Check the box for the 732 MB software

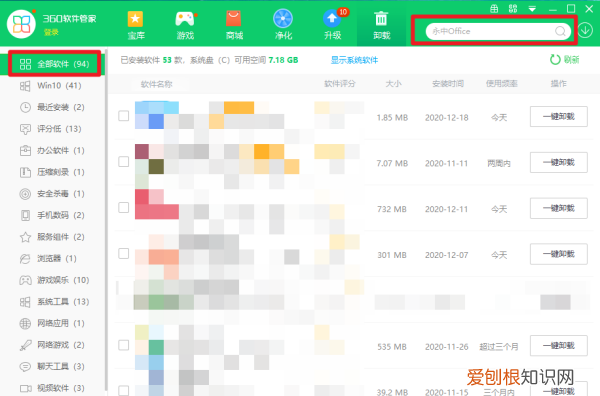[x=124, y=208]
